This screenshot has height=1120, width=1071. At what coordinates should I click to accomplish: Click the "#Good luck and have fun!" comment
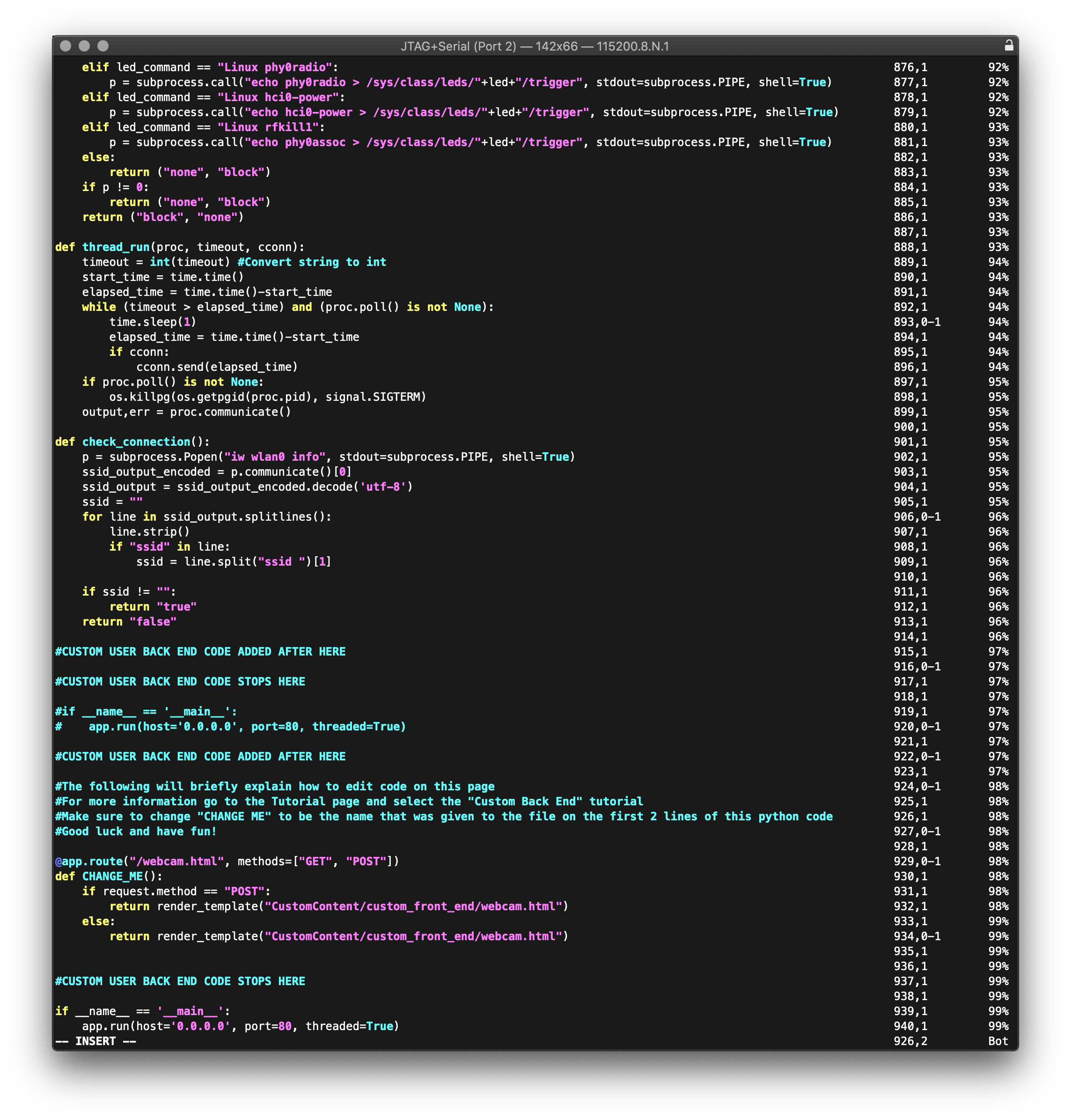[136, 832]
